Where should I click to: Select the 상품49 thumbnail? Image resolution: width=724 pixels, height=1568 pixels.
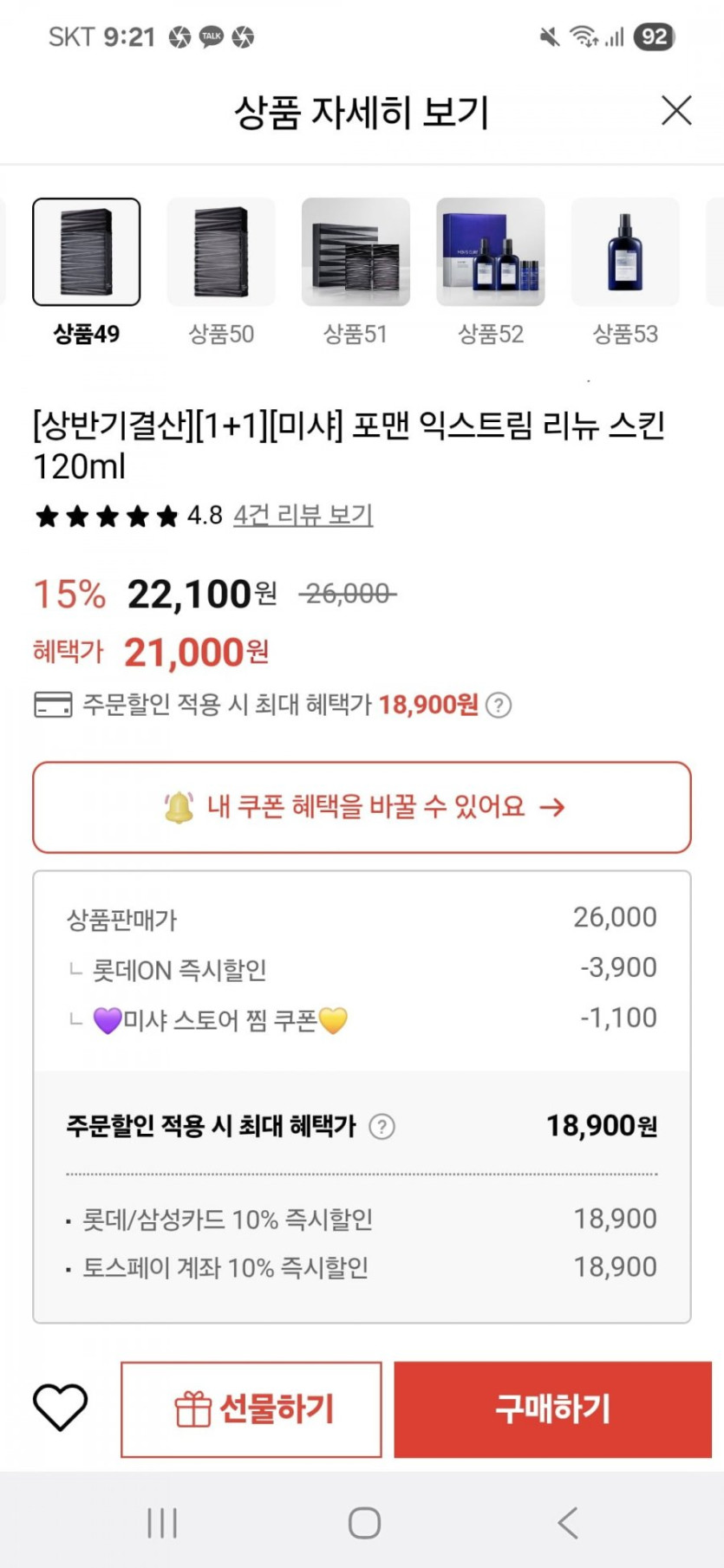tap(87, 252)
